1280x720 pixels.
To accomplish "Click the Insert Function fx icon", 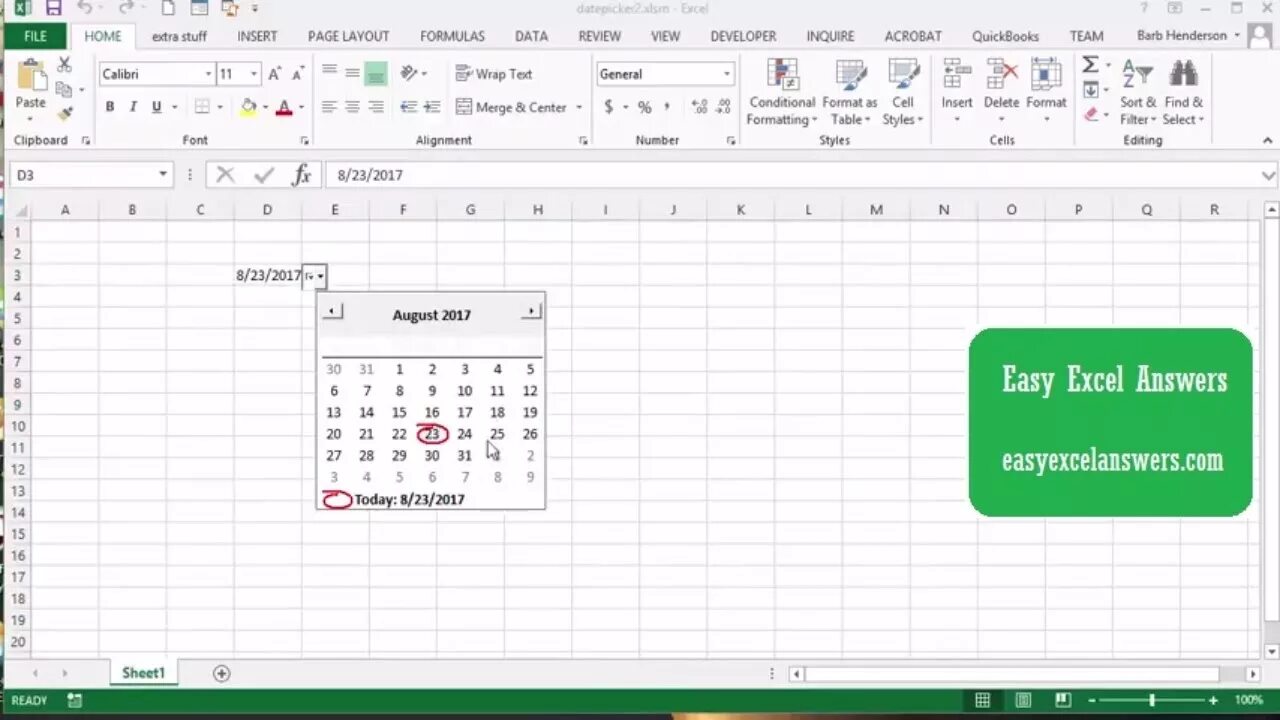I will coord(301,175).
